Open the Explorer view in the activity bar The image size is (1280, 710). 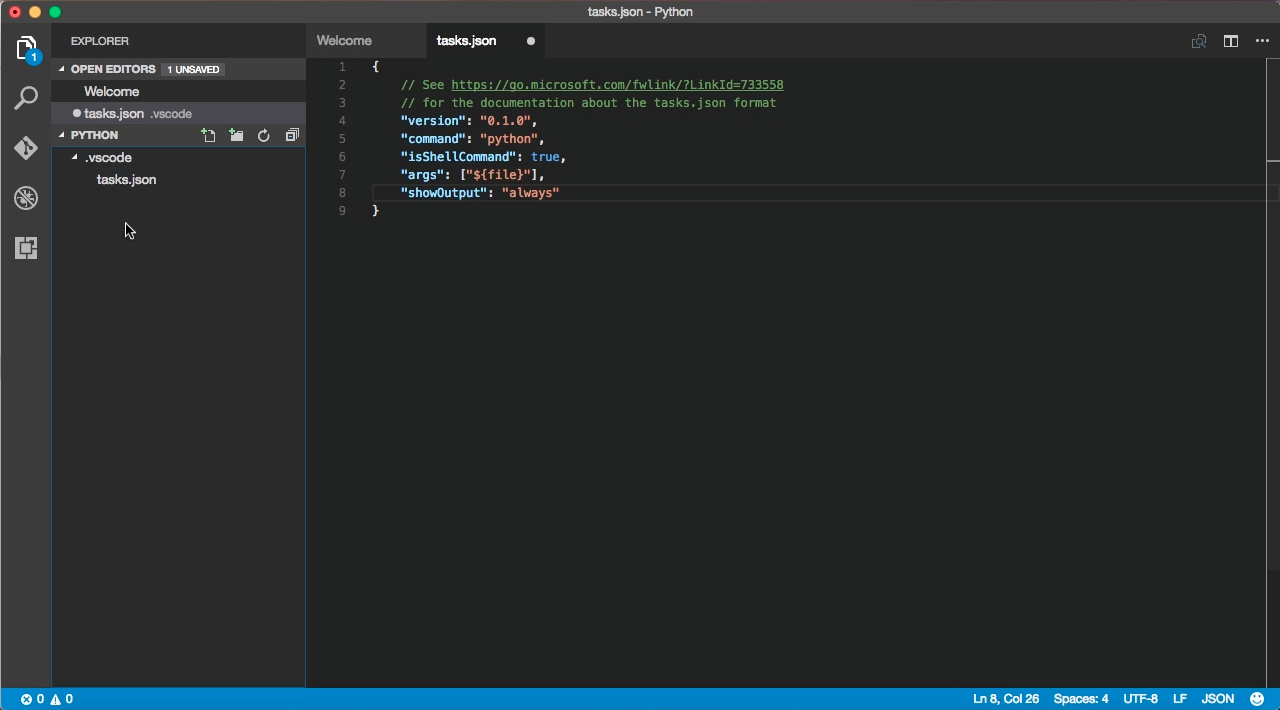coord(26,49)
